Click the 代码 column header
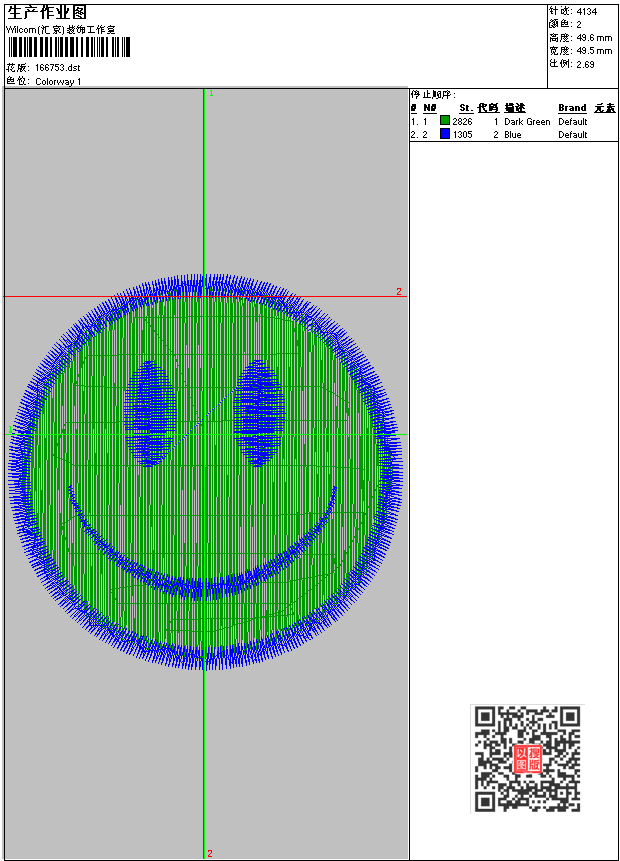Viewport: 620px width, 861px height. pos(487,108)
